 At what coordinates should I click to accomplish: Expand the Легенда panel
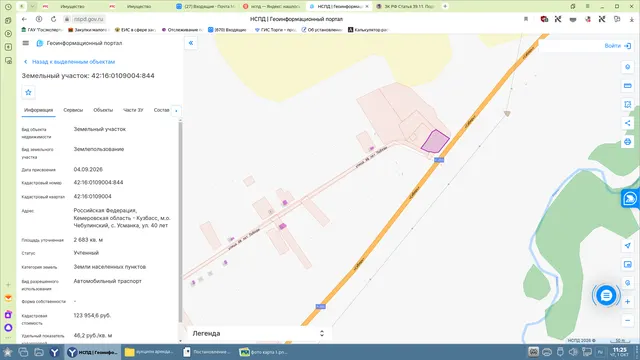click(258, 333)
